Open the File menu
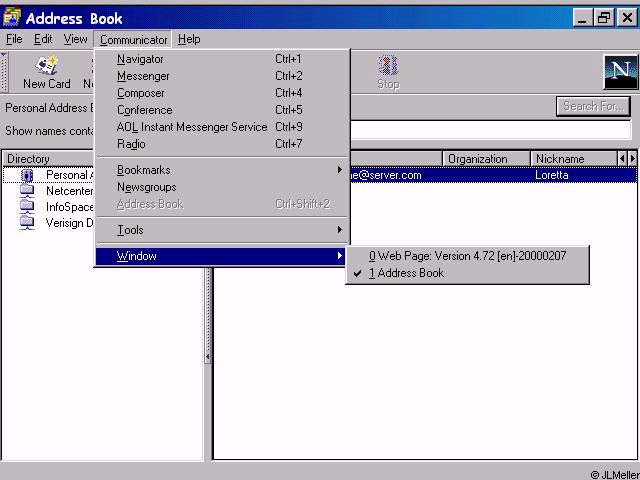This screenshot has width=640, height=480. (x=14, y=39)
